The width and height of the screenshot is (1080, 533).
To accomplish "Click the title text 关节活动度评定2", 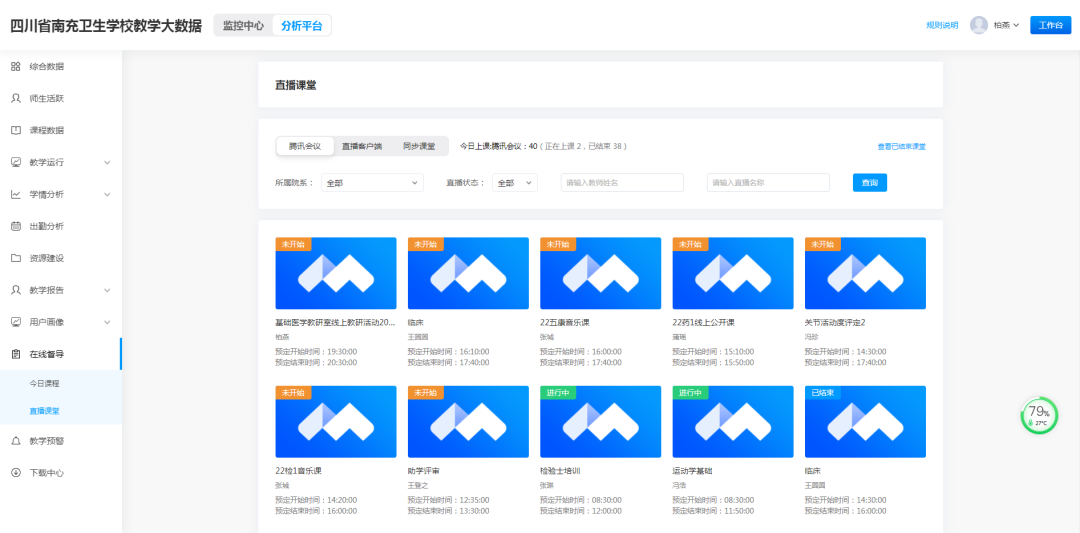I will pyautogui.click(x=835, y=322).
